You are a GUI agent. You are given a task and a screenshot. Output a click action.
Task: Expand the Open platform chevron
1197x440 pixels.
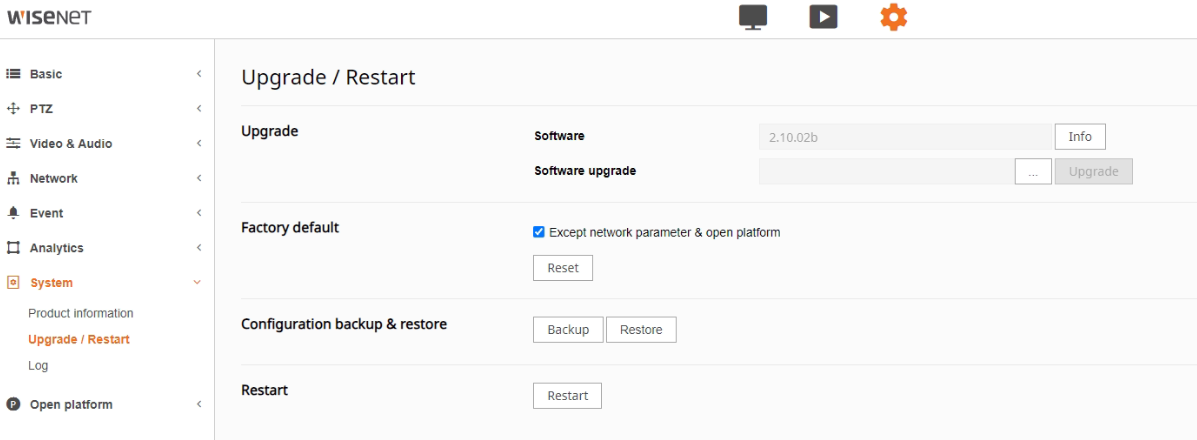[199, 405]
